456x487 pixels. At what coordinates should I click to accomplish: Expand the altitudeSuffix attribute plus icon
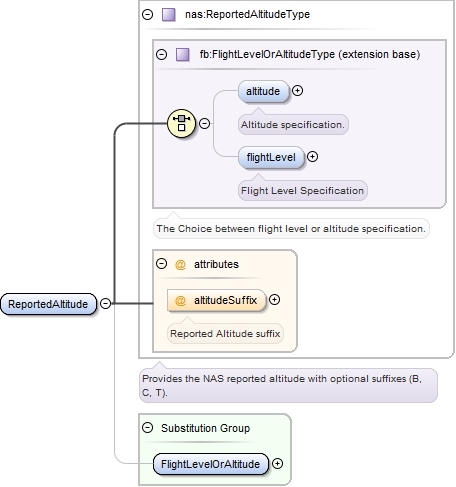pos(274,300)
